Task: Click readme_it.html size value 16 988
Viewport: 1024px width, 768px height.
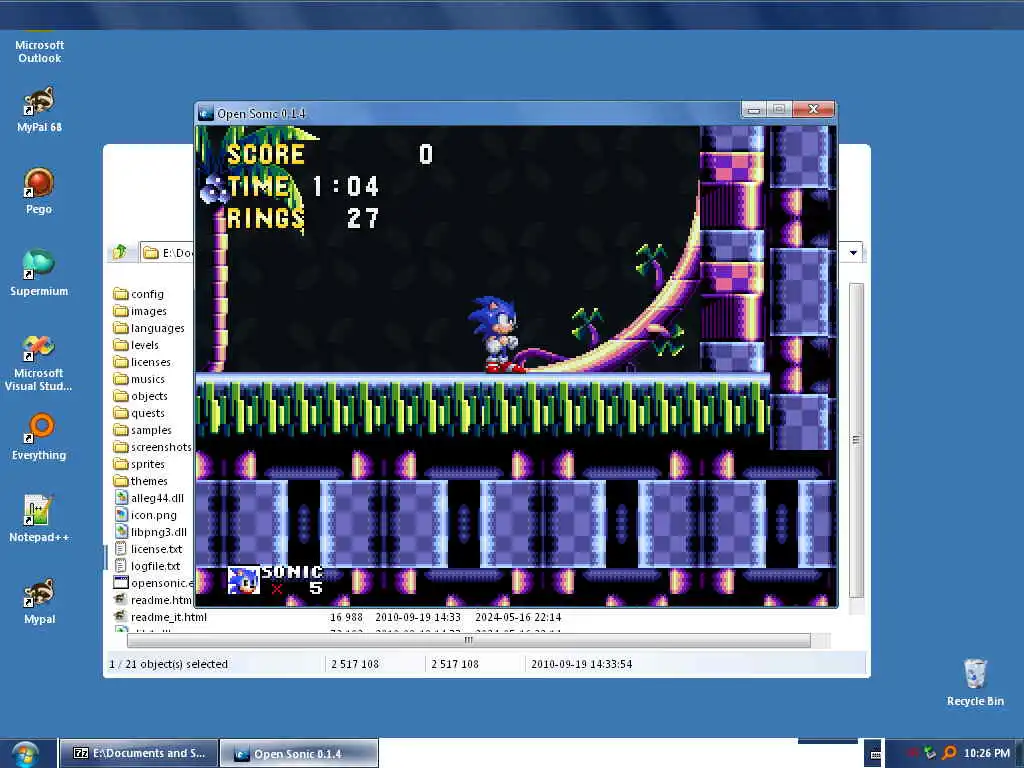Action: click(x=346, y=617)
